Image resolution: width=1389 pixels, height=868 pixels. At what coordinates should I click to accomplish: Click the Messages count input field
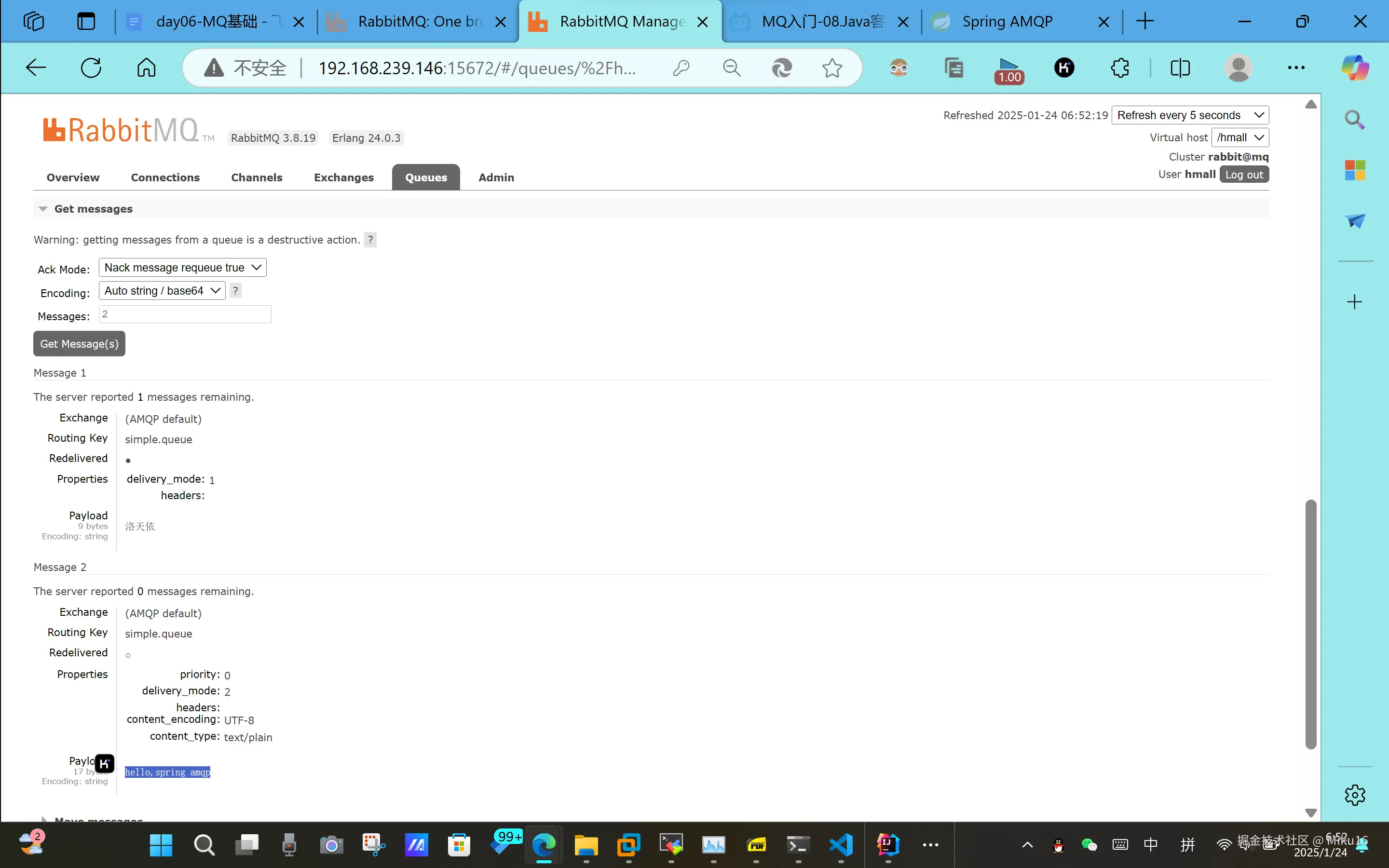185,314
